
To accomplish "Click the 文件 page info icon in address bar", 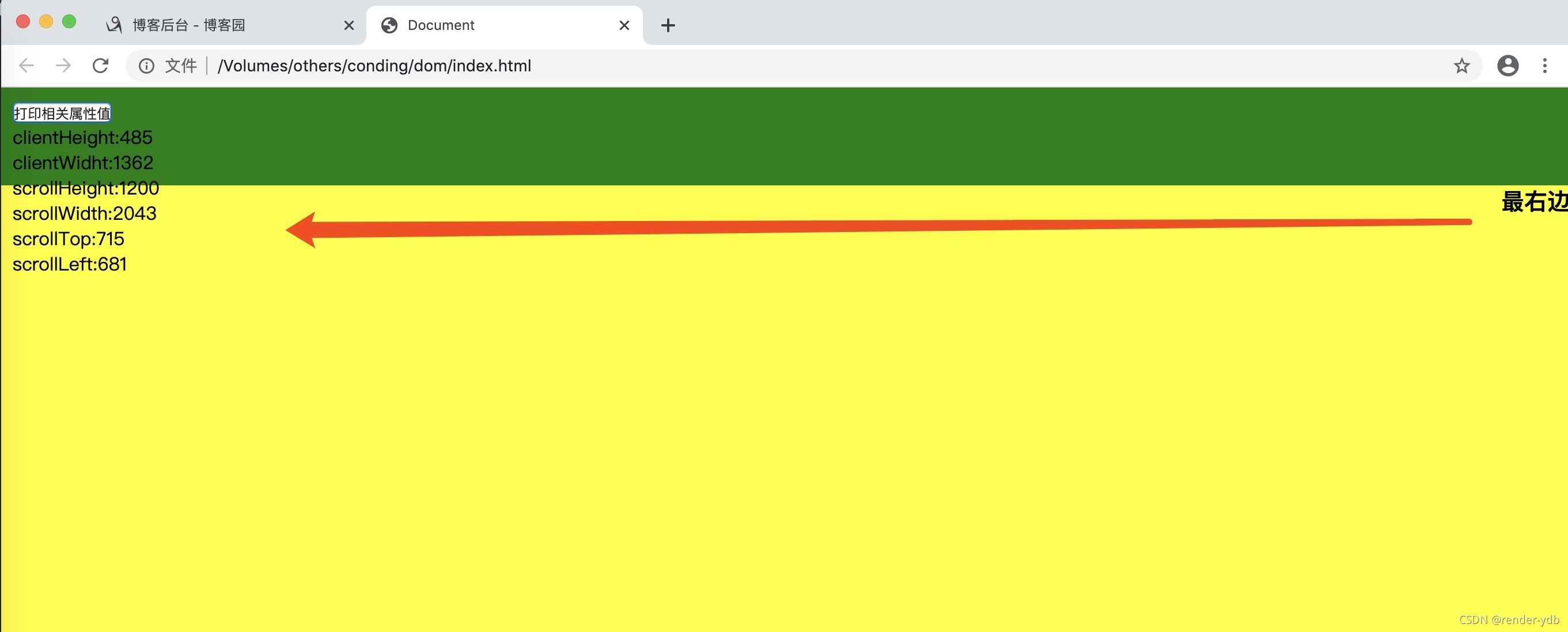I will 147,66.
